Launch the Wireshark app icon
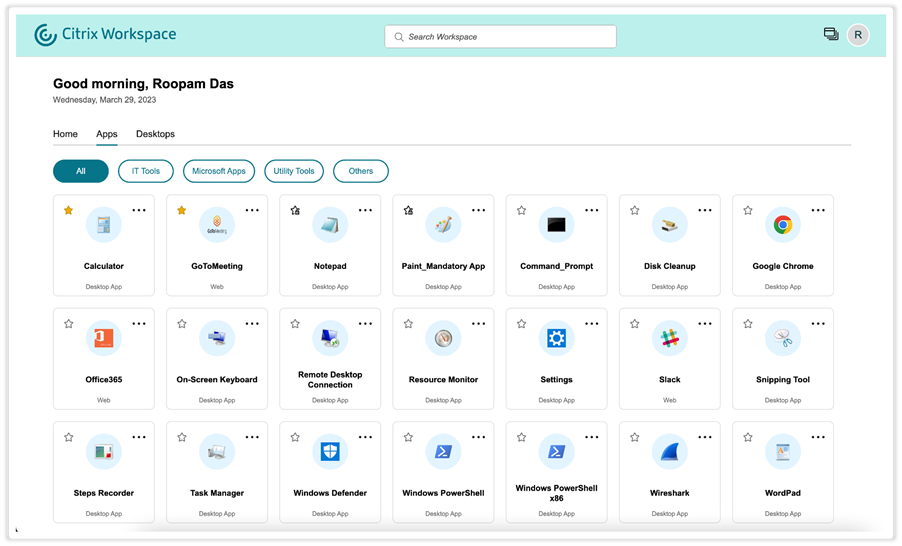 (x=669, y=452)
